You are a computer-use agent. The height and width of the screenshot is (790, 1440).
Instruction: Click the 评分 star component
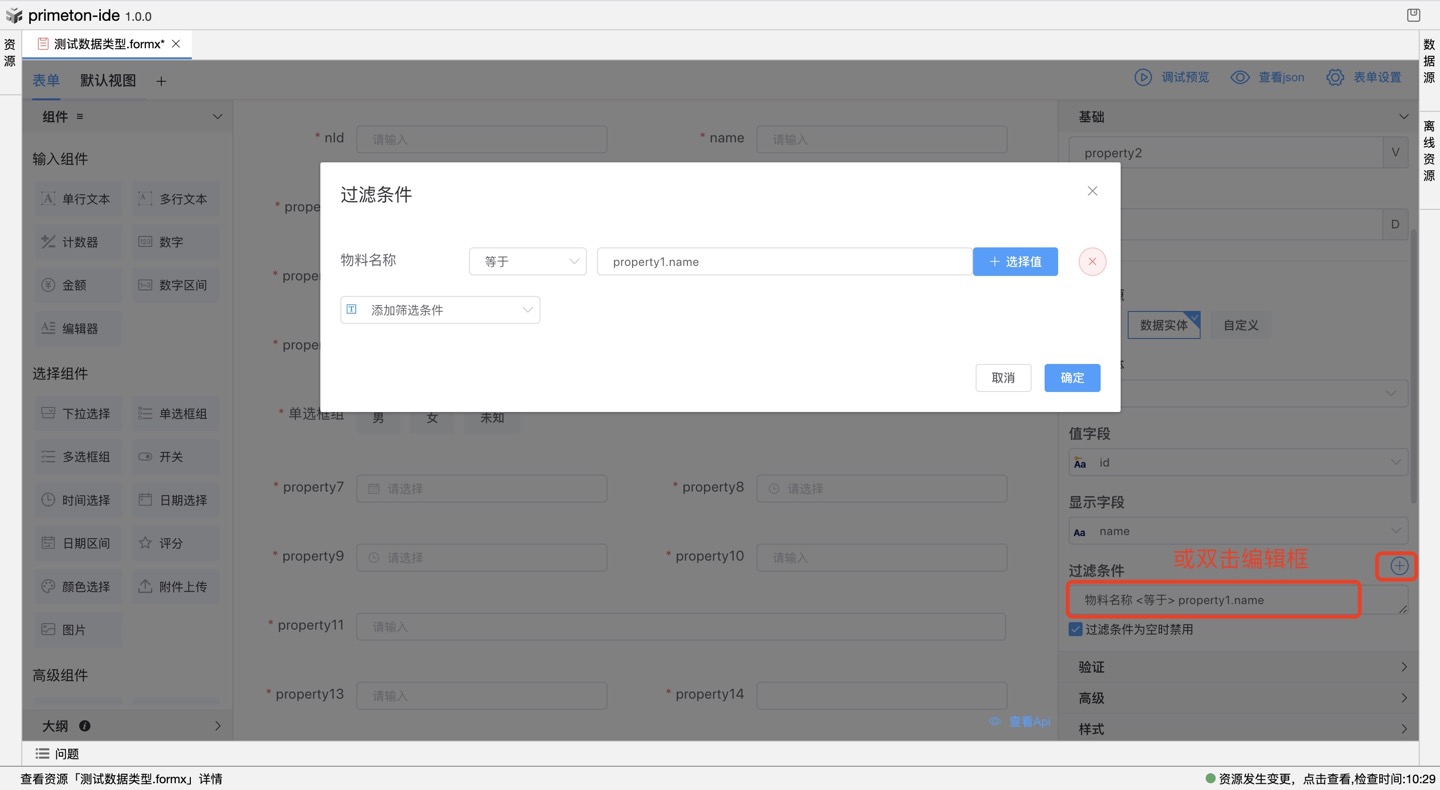[x=162, y=543]
